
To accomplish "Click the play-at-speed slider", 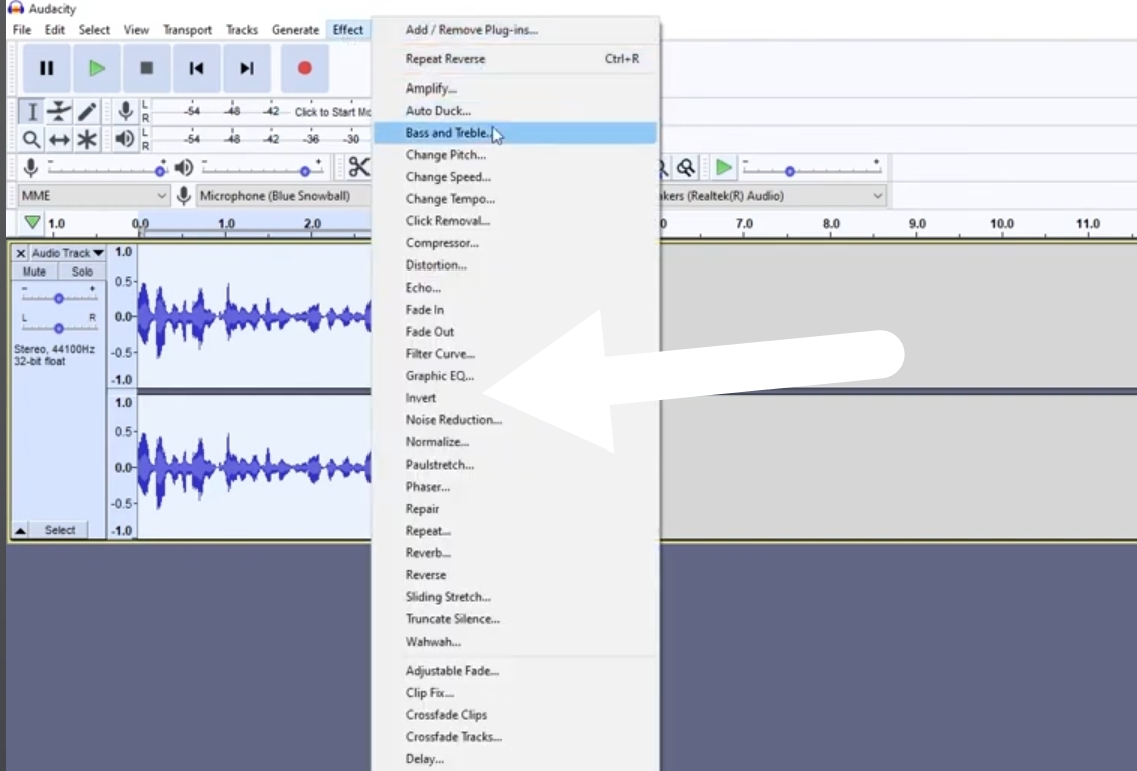I will (812, 170).
